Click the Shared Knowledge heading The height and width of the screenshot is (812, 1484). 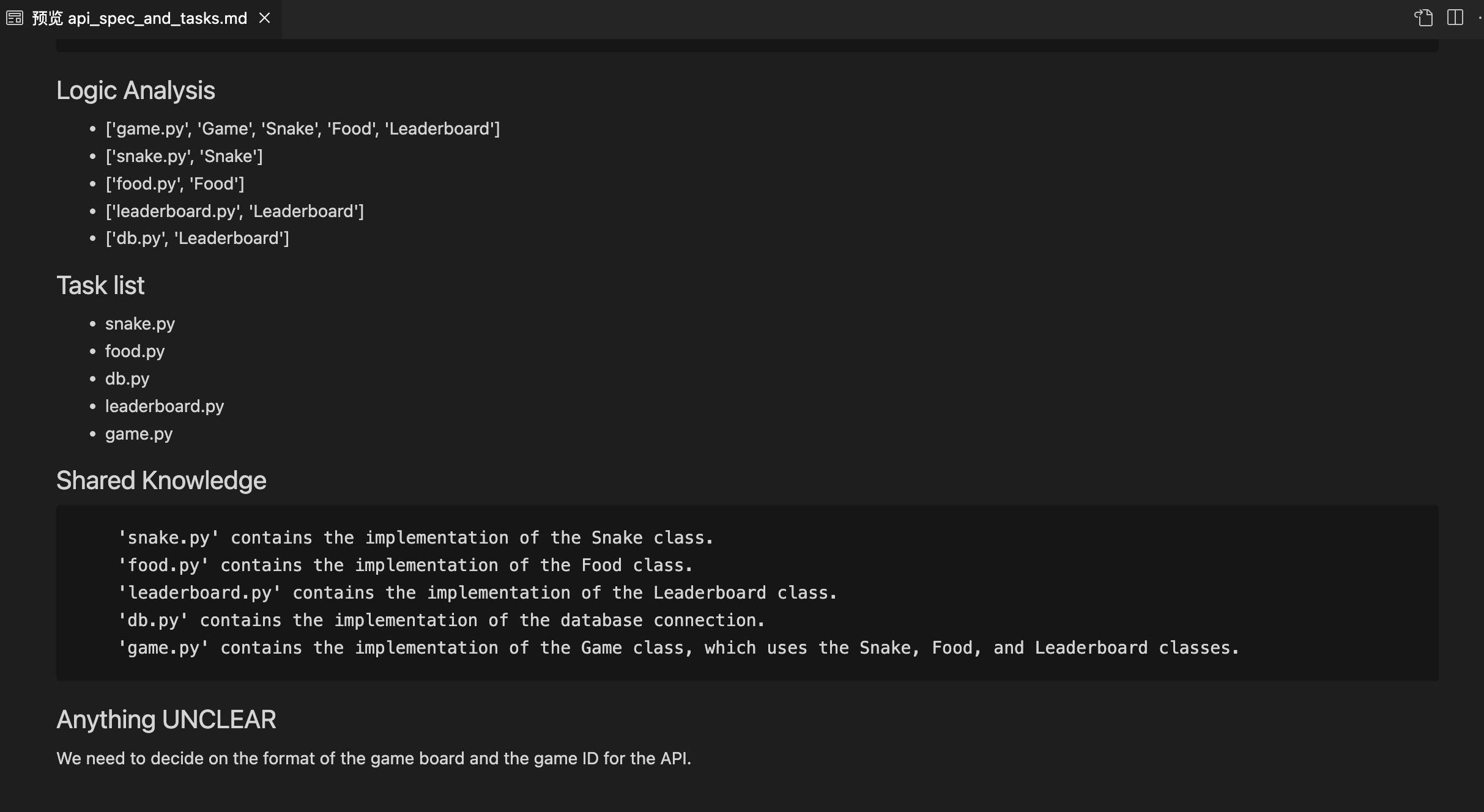[161, 481]
